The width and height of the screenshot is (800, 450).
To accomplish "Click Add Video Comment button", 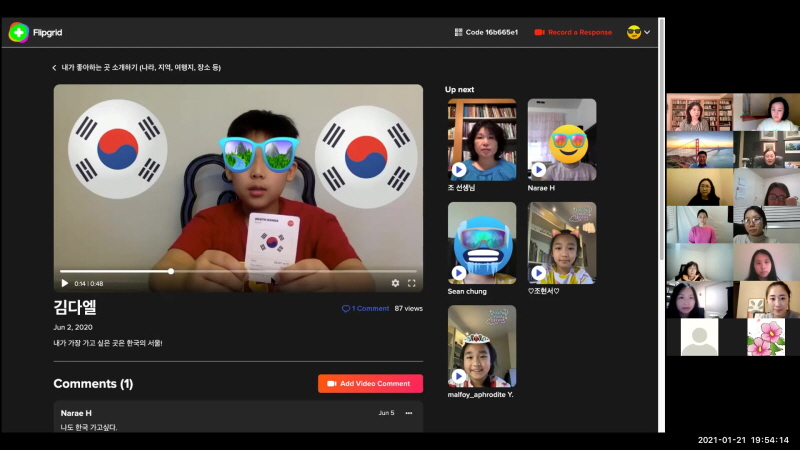I will tap(370, 384).
